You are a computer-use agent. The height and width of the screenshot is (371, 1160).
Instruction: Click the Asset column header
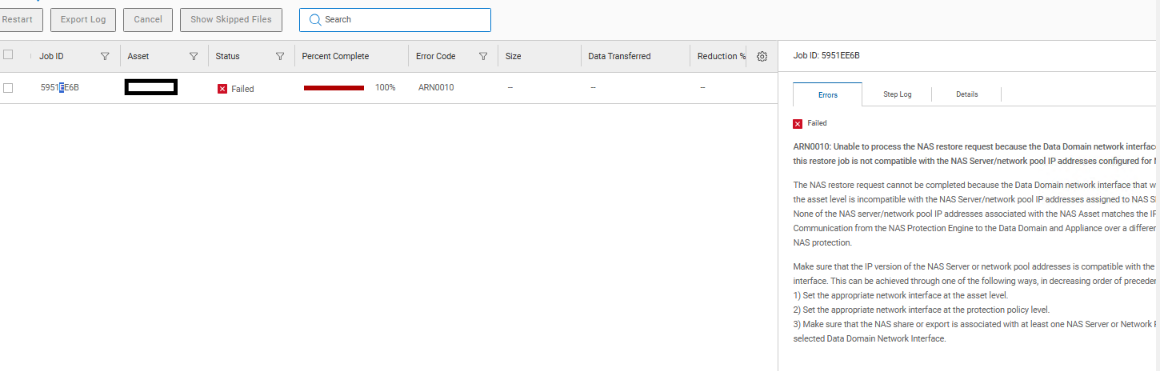[x=138, y=56]
